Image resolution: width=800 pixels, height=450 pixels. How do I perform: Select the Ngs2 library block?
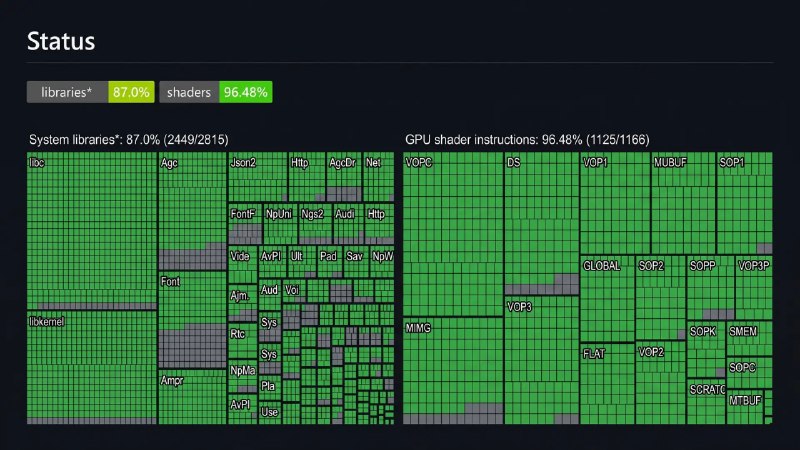tap(315, 224)
